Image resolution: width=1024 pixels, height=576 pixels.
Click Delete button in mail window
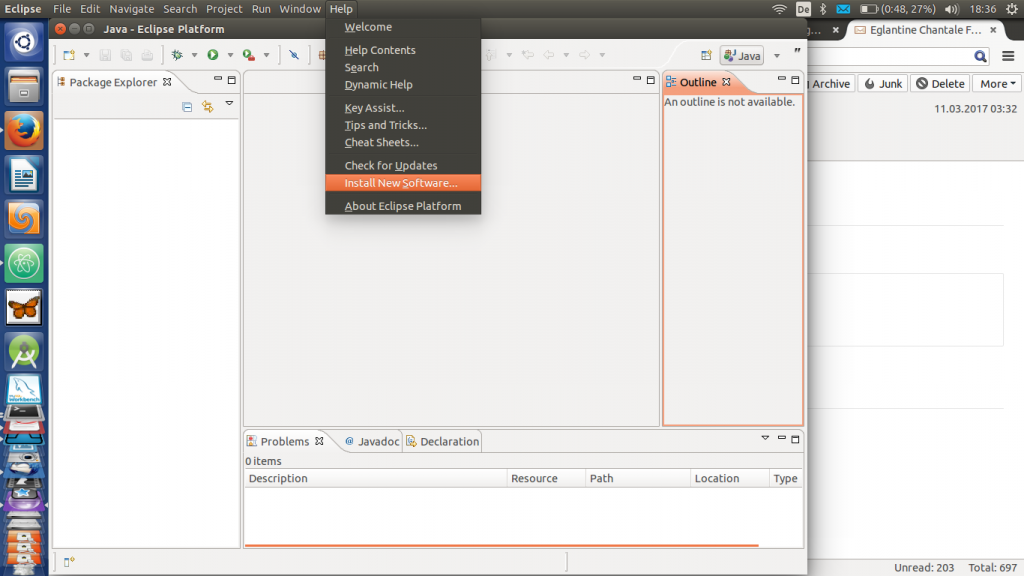(940, 84)
